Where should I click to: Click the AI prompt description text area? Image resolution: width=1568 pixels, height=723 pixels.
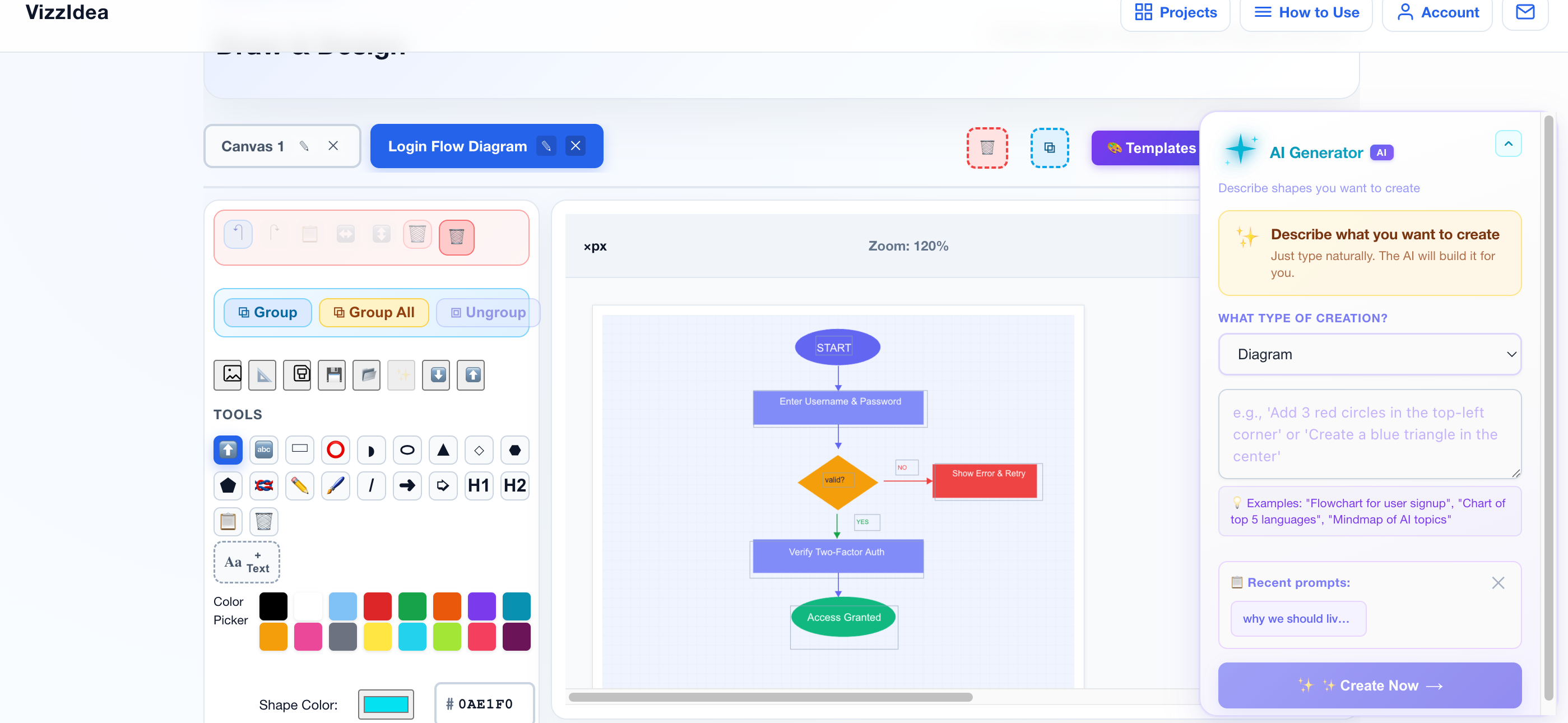pyautogui.click(x=1369, y=434)
